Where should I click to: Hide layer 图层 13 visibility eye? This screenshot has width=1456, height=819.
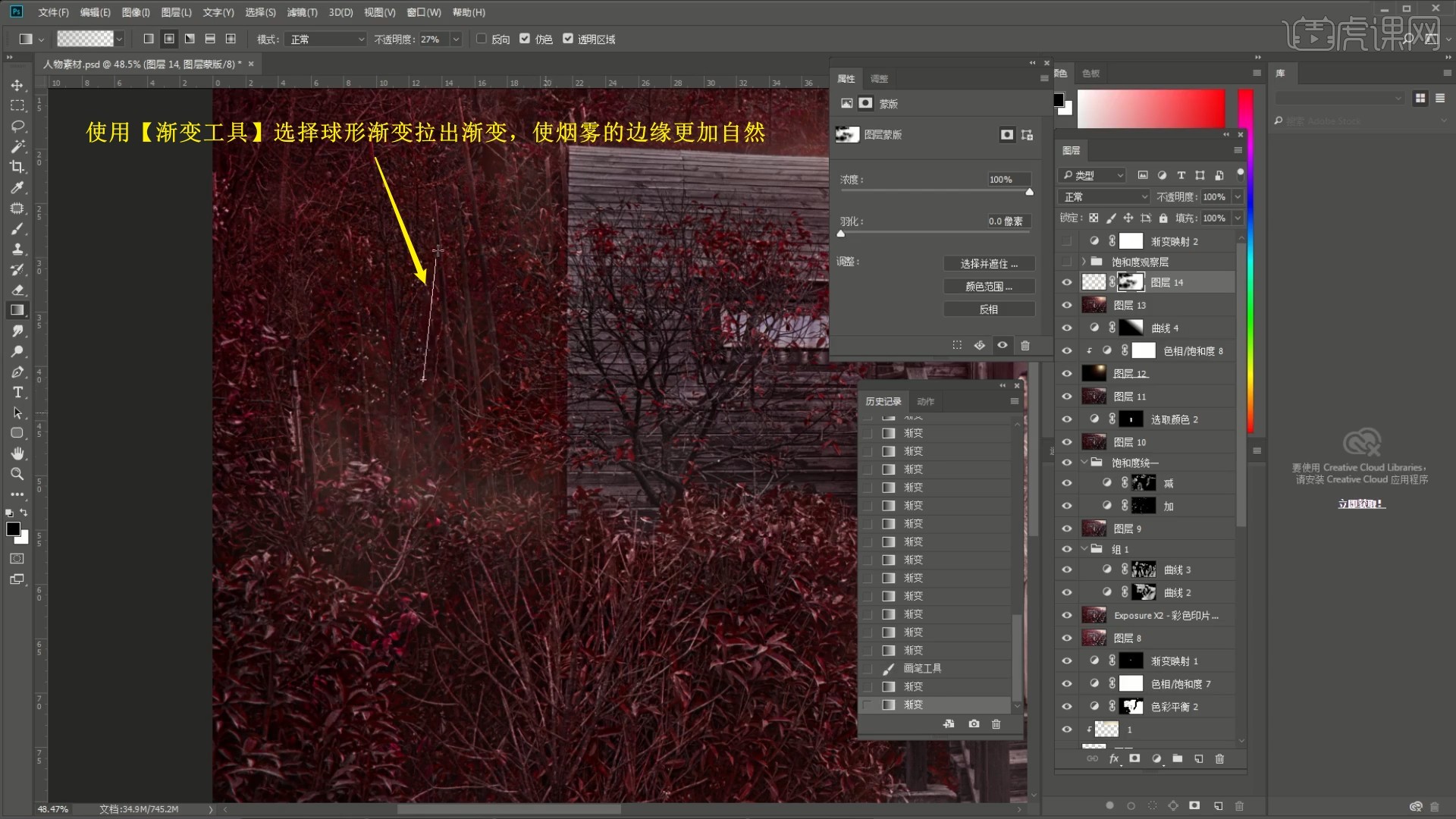[1067, 305]
